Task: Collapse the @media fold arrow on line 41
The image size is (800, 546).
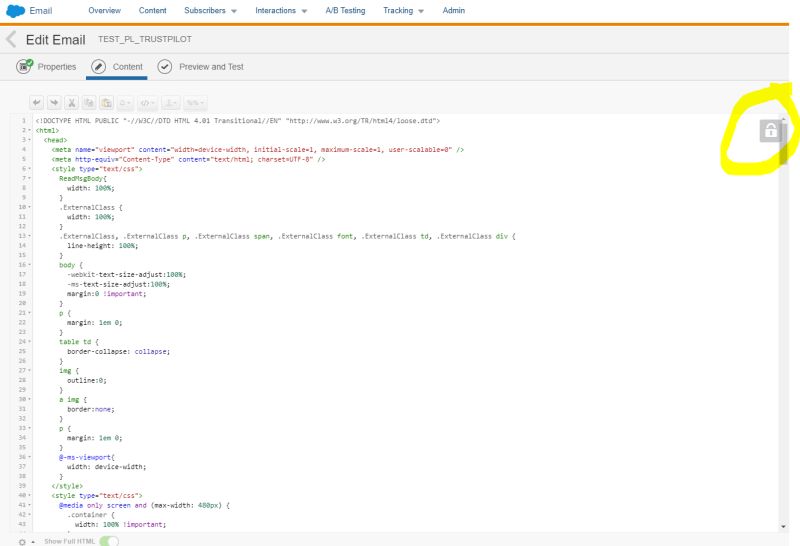Action: click(30, 505)
